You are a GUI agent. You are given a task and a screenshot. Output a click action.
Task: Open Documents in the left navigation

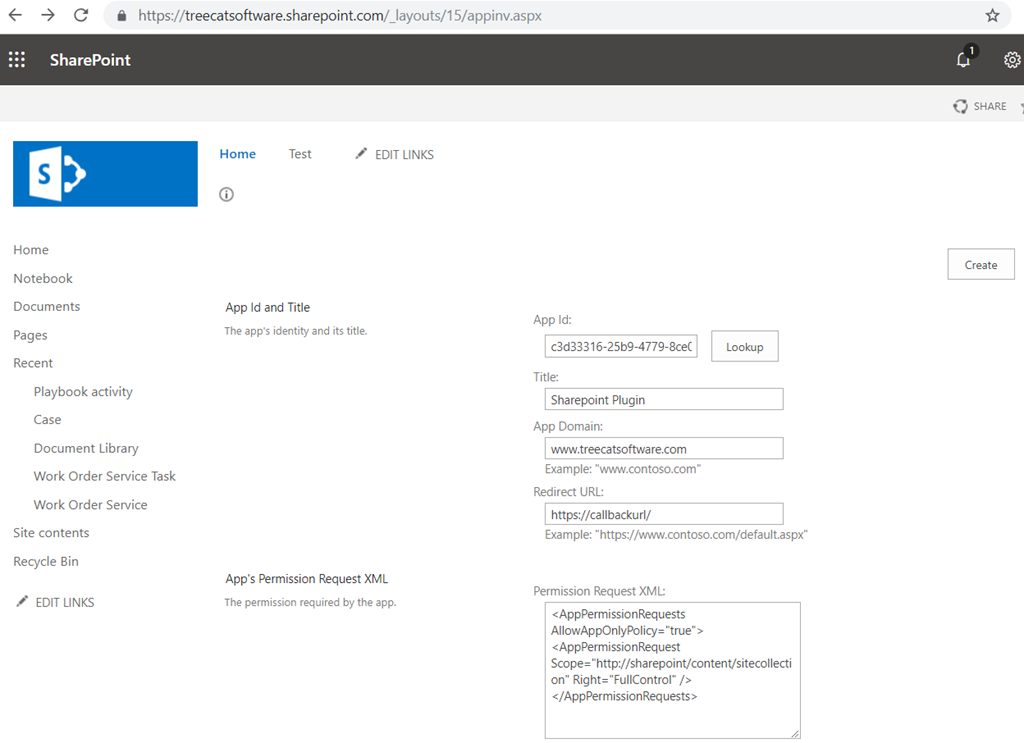point(47,307)
